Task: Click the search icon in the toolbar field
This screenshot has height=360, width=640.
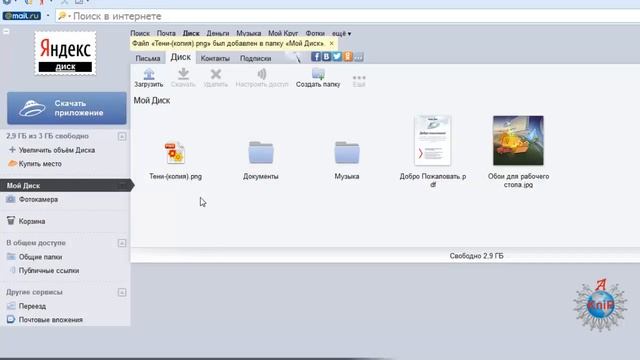Action: [x=62, y=16]
